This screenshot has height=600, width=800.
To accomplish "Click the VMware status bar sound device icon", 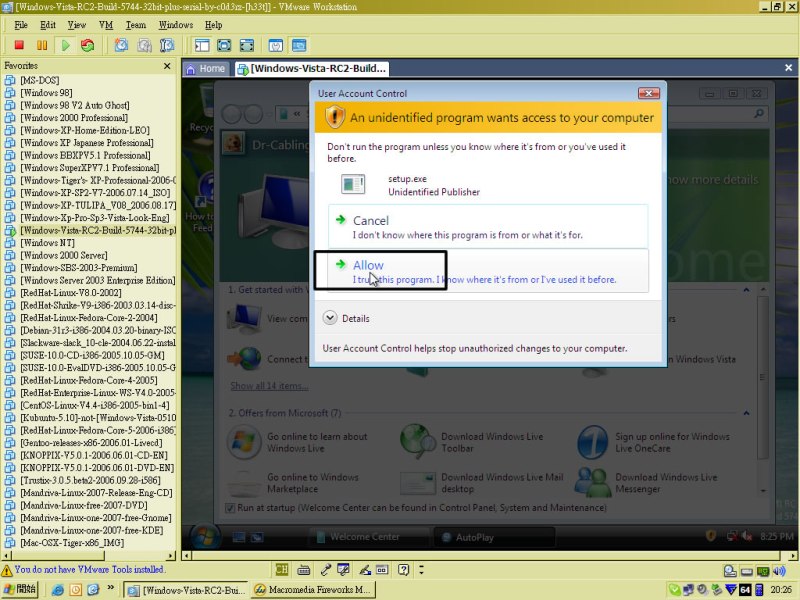I will pos(779,571).
